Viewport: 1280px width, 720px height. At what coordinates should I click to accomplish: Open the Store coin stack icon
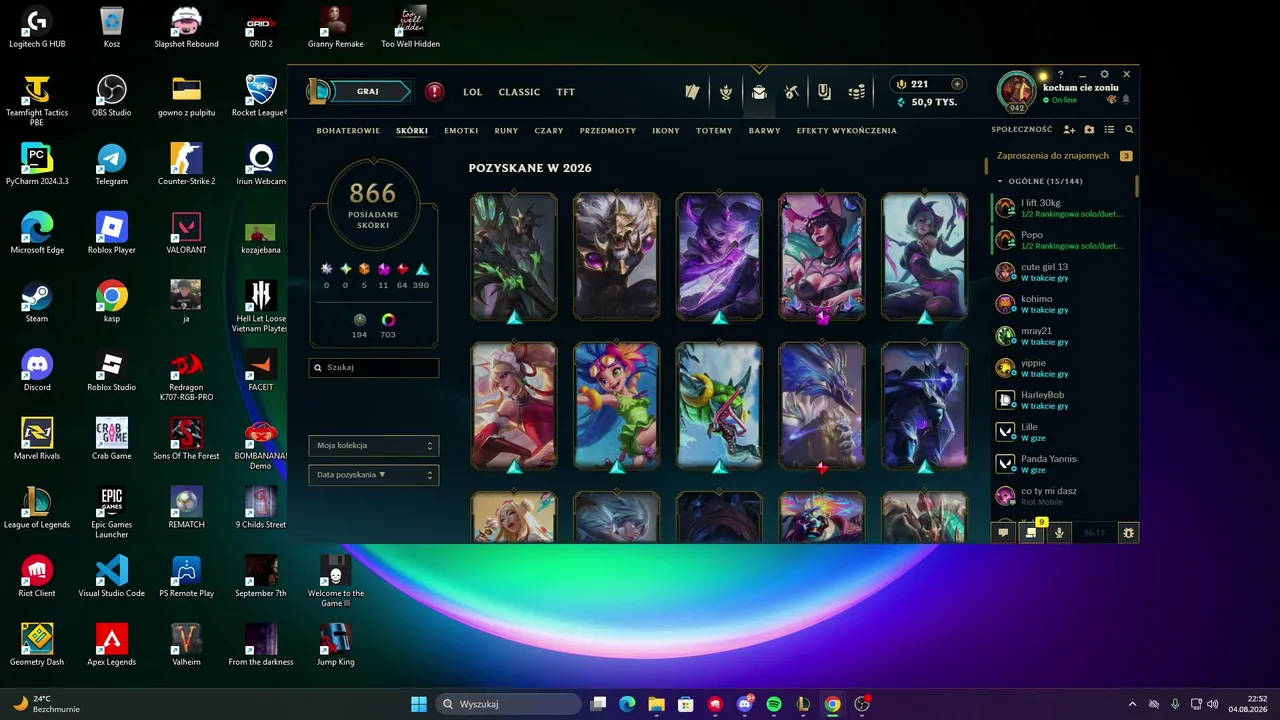tap(857, 92)
